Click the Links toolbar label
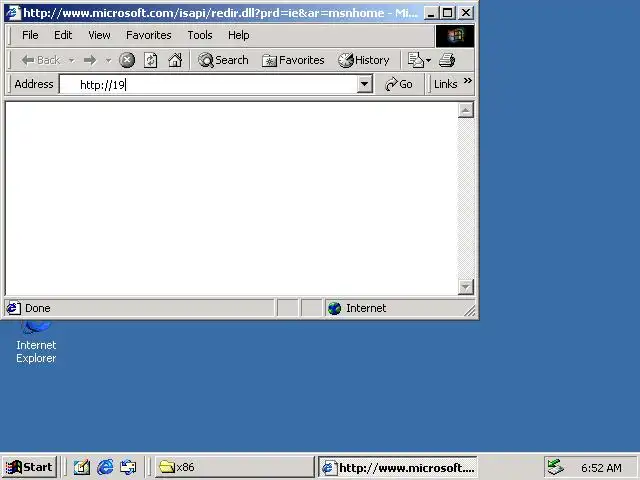This screenshot has height=480, width=640. pos(445,84)
